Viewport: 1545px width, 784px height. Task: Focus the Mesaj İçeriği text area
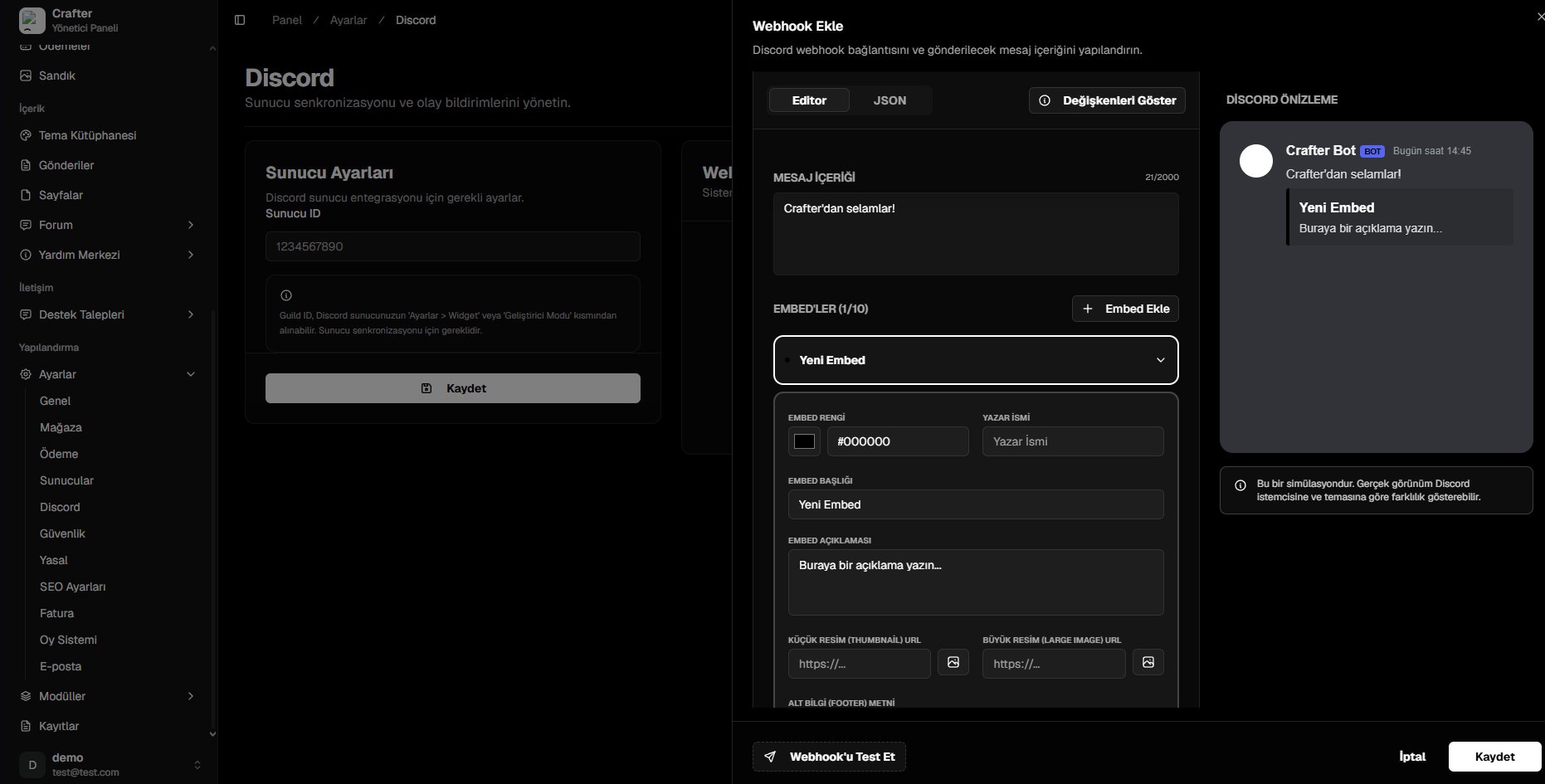[976, 234]
